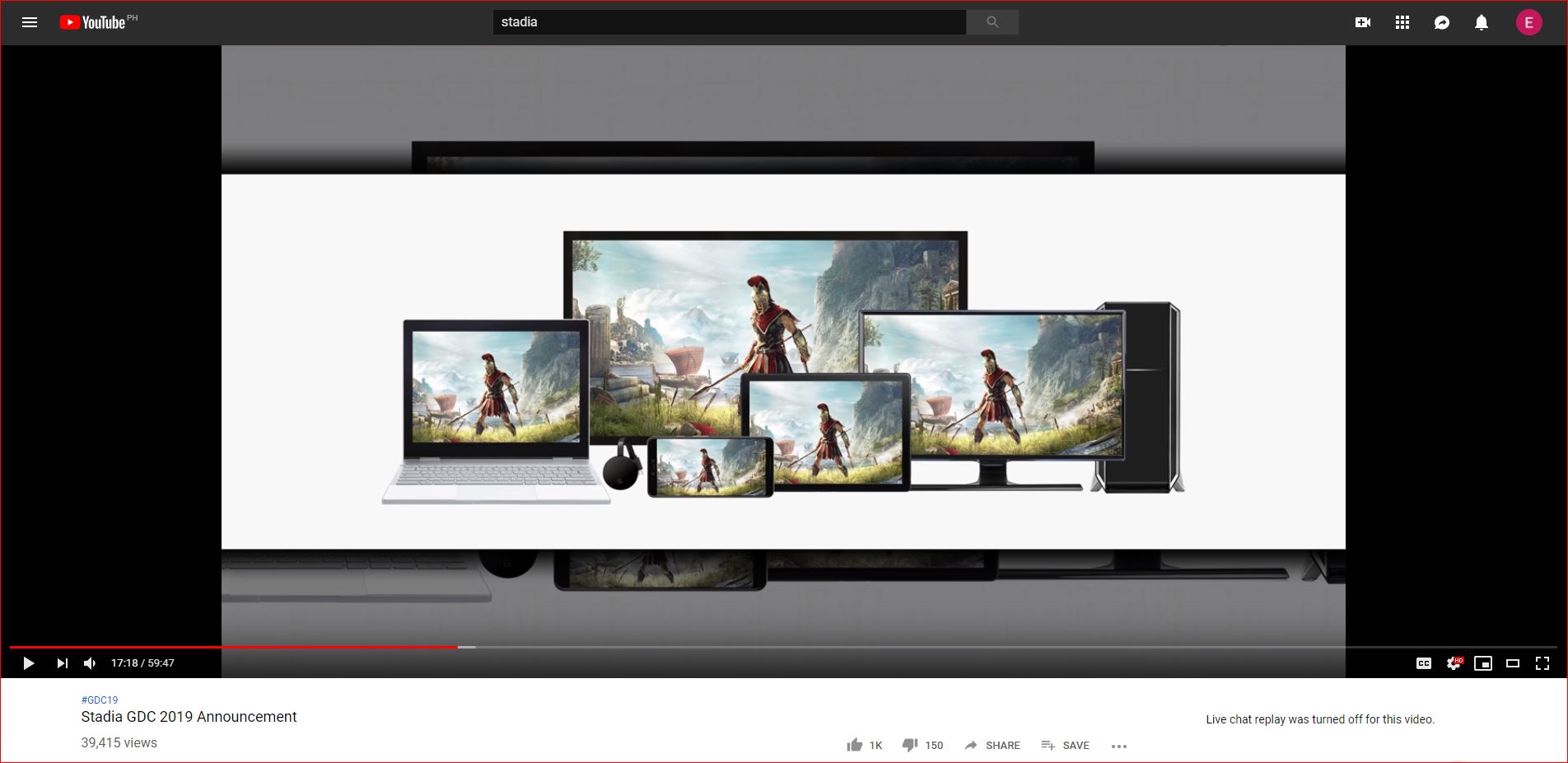
Task: Open the three-dot more actions menu
Action: (1118, 746)
